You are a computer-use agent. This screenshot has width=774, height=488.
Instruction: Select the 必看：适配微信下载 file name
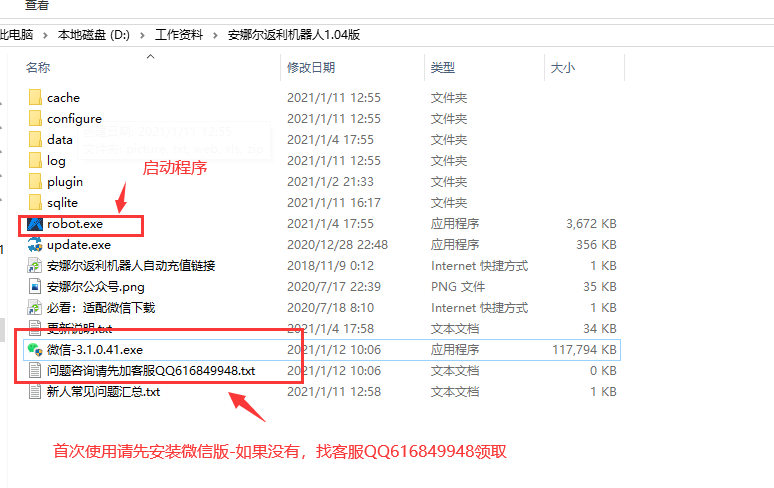pos(101,307)
